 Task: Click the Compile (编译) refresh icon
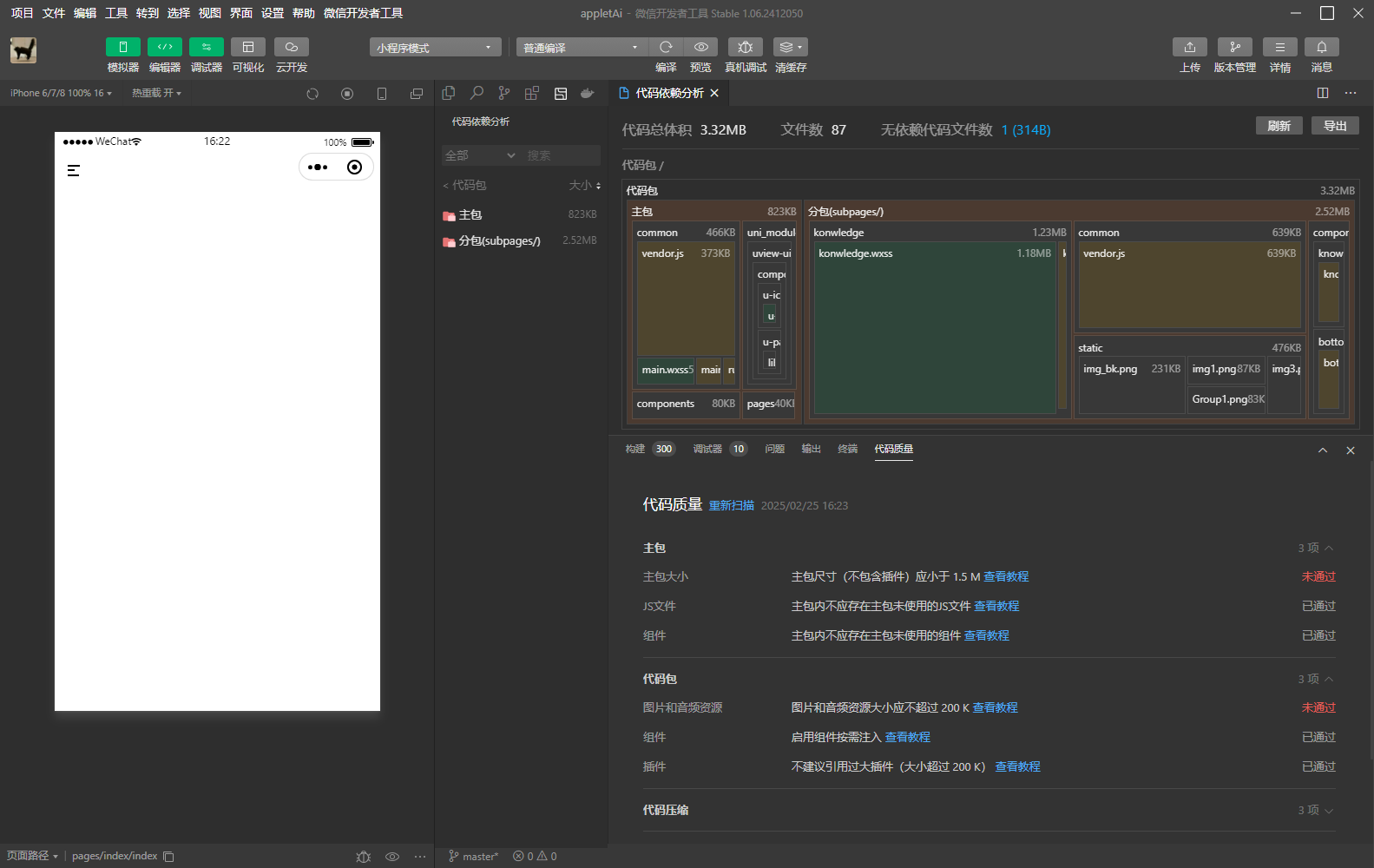coord(666,47)
